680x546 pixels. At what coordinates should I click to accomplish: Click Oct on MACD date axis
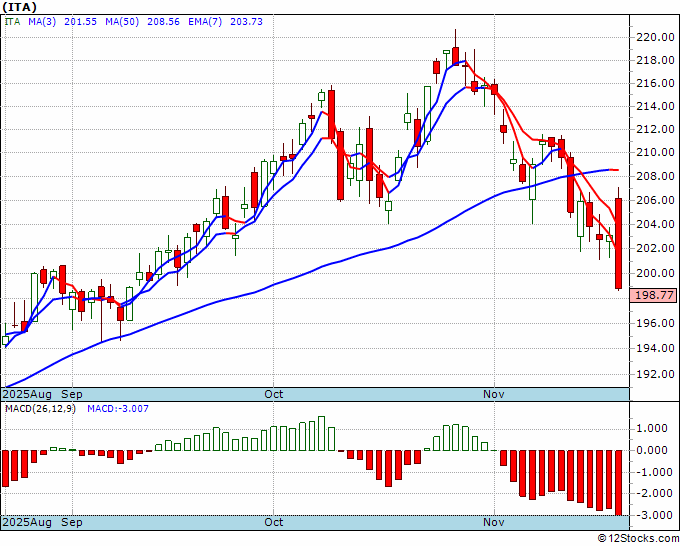pos(274,522)
